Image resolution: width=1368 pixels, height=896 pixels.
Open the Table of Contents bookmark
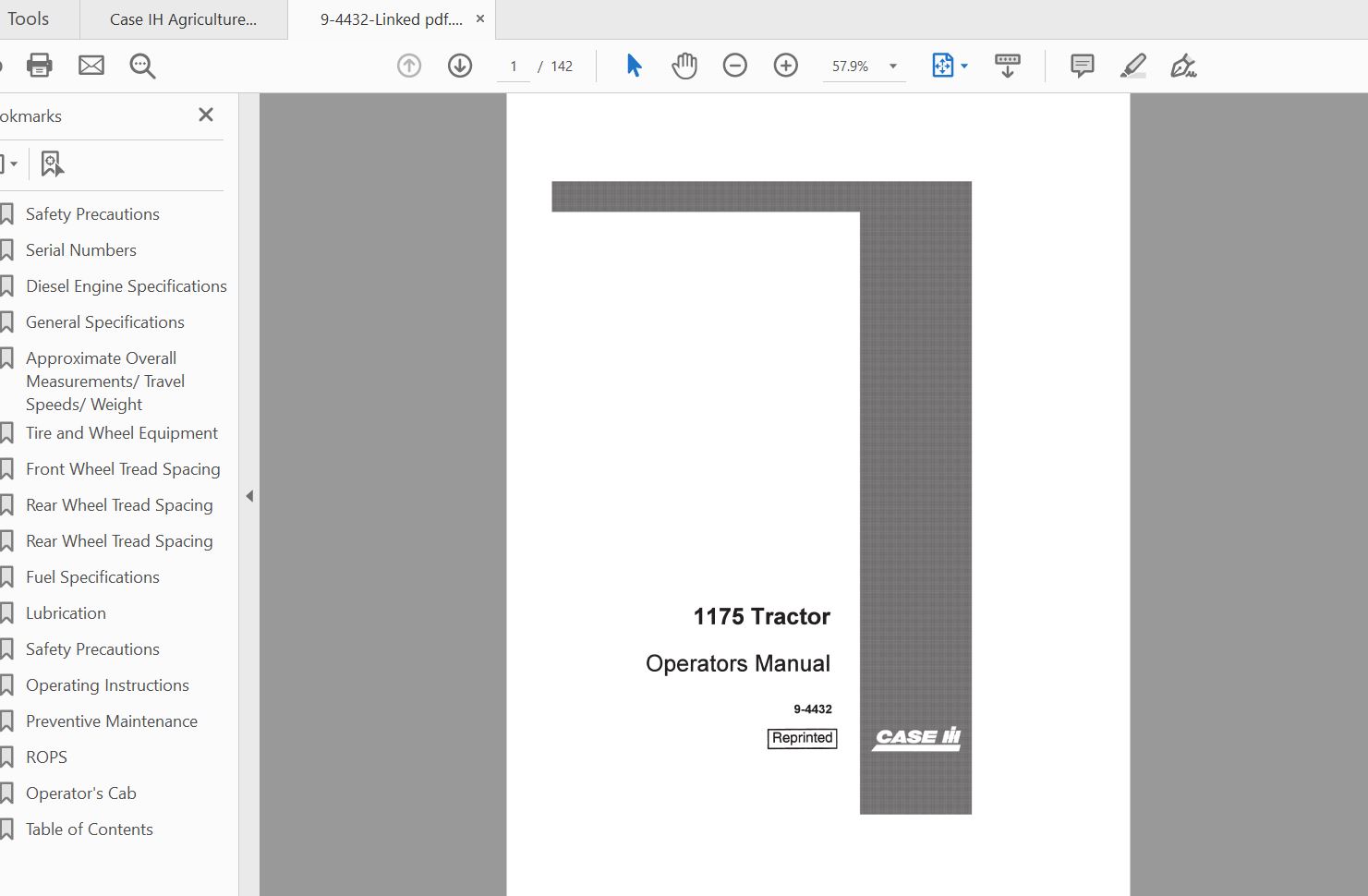89,829
